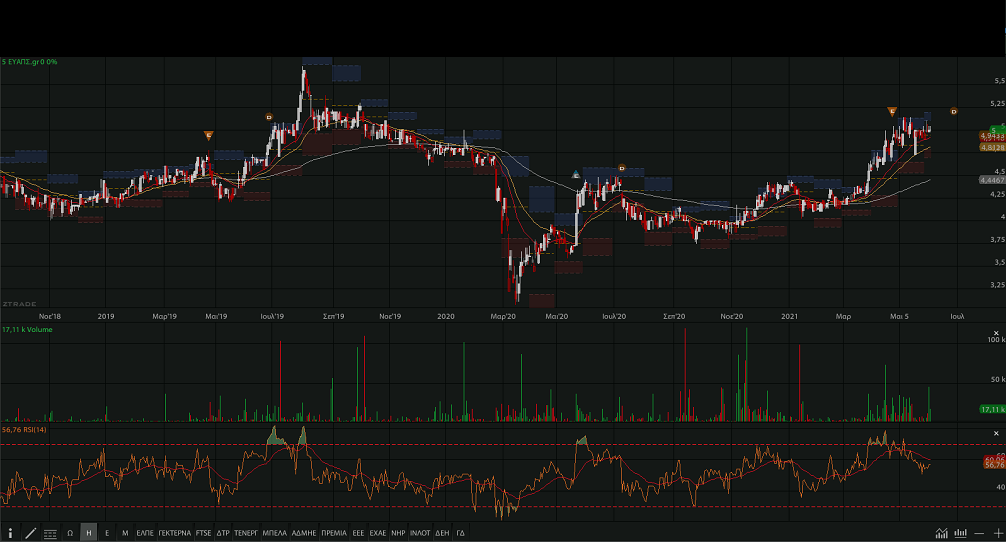Open the ΕΛΠΕ symbol tab
Image resolution: width=1006 pixels, height=542 pixels.
[145, 533]
